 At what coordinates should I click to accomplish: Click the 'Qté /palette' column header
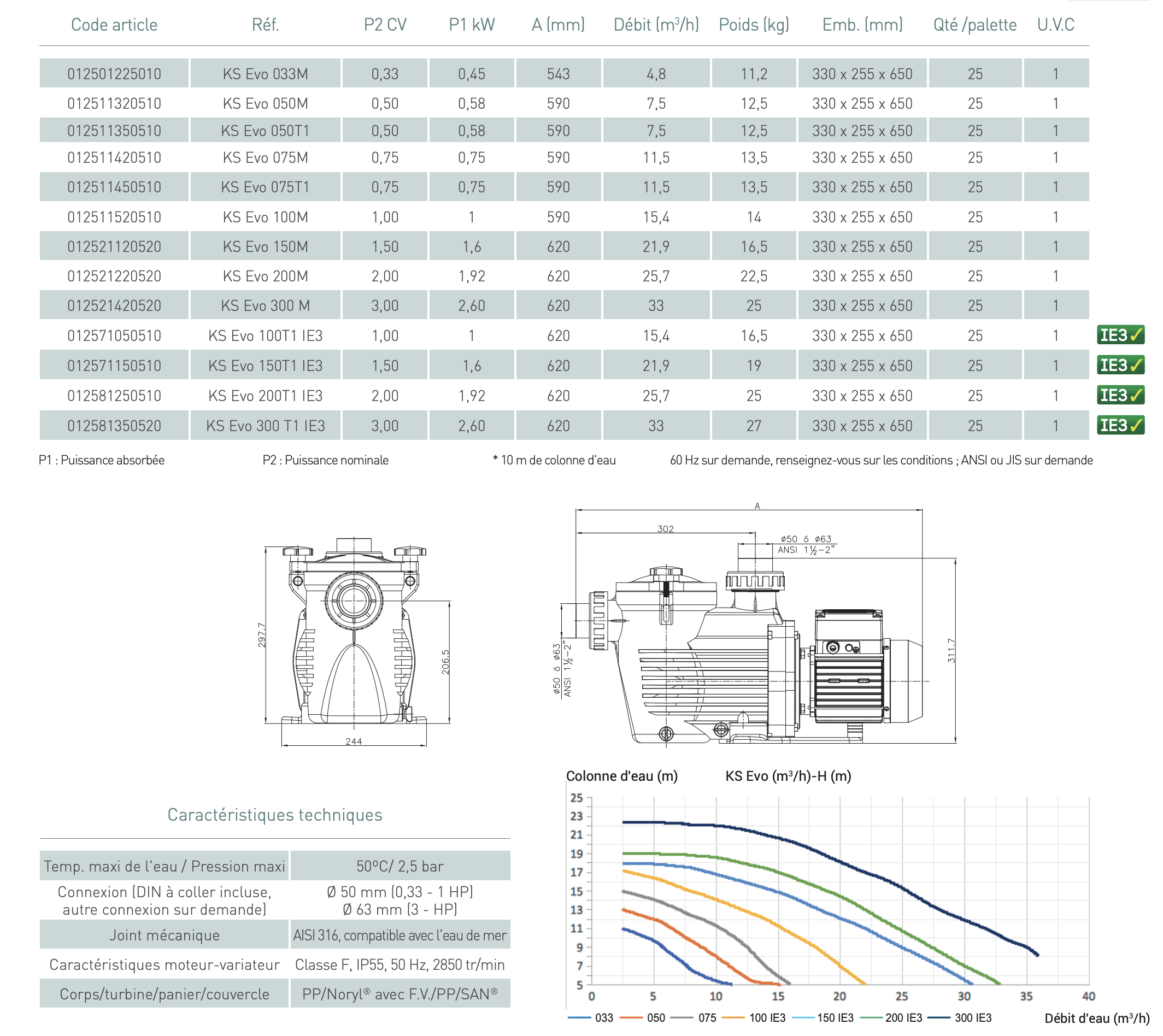pyautogui.click(x=974, y=25)
